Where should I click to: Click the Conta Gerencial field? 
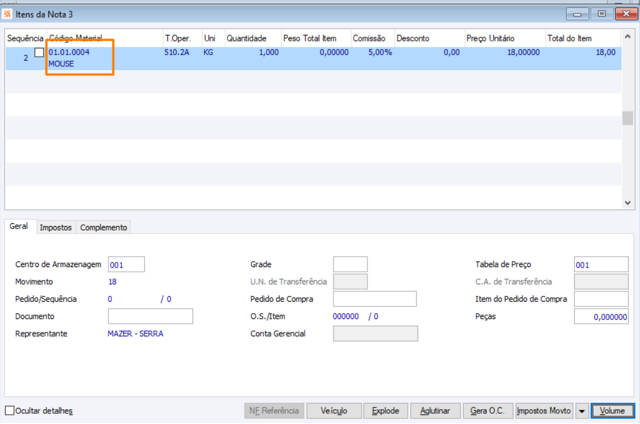pyautogui.click(x=375, y=333)
